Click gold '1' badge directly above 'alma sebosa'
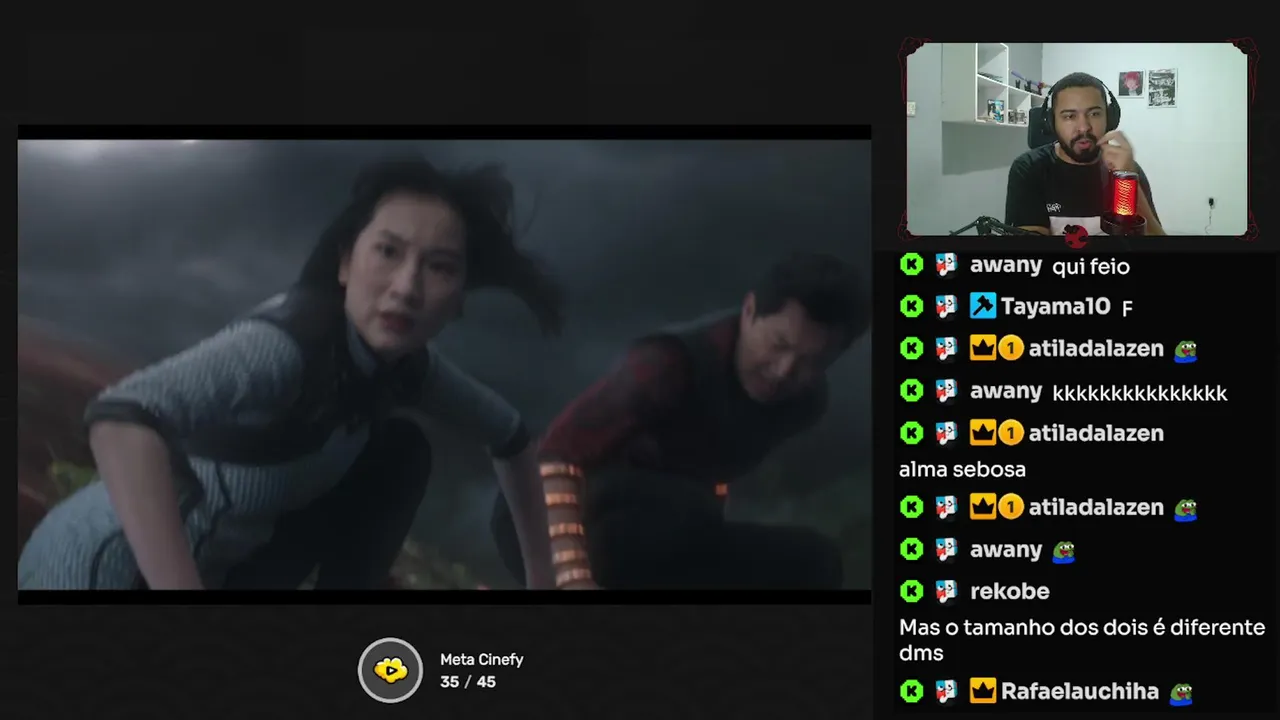Screen dimensions: 1280x720 pyautogui.click(x=1011, y=433)
